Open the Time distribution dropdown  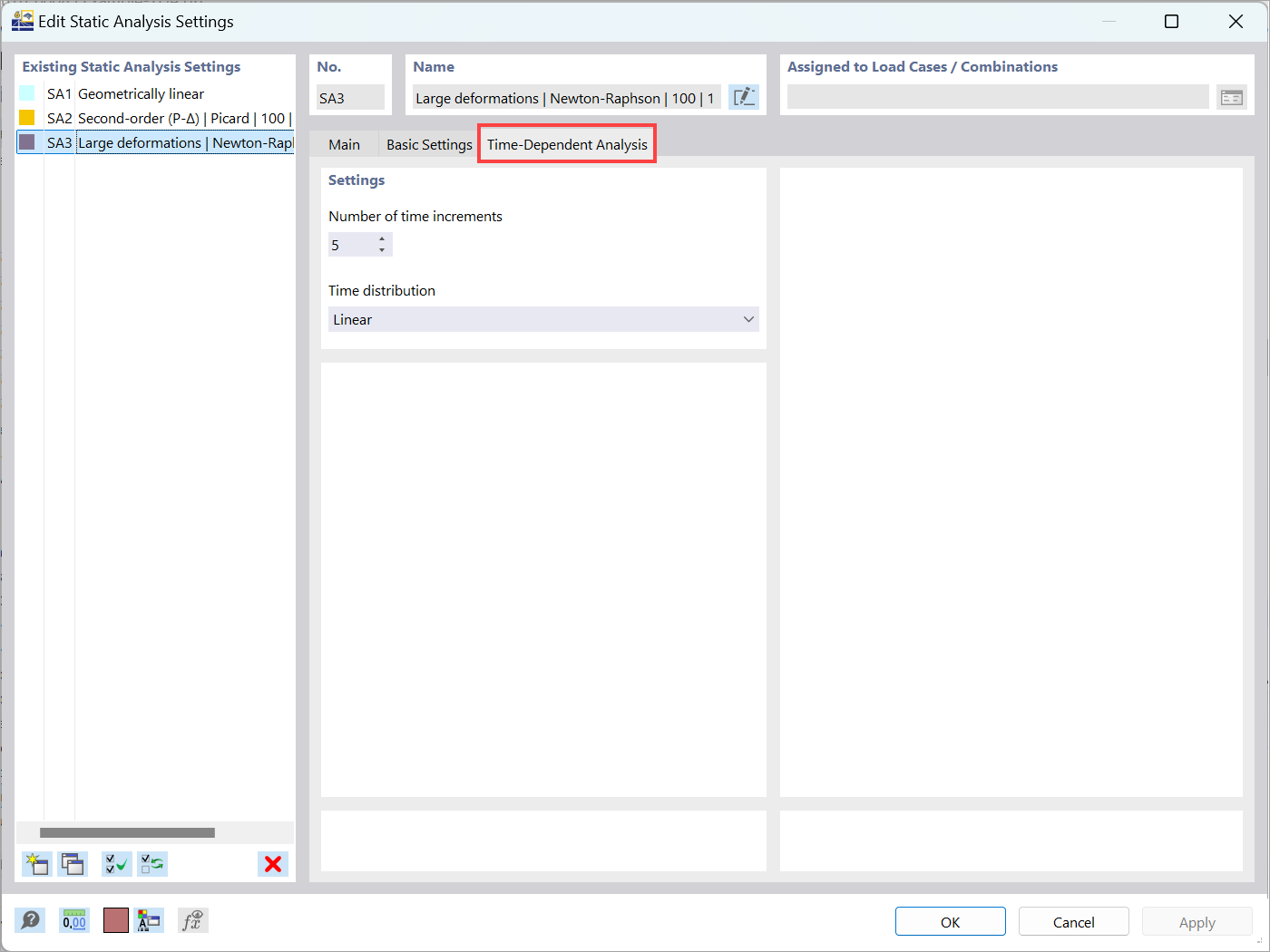(748, 319)
